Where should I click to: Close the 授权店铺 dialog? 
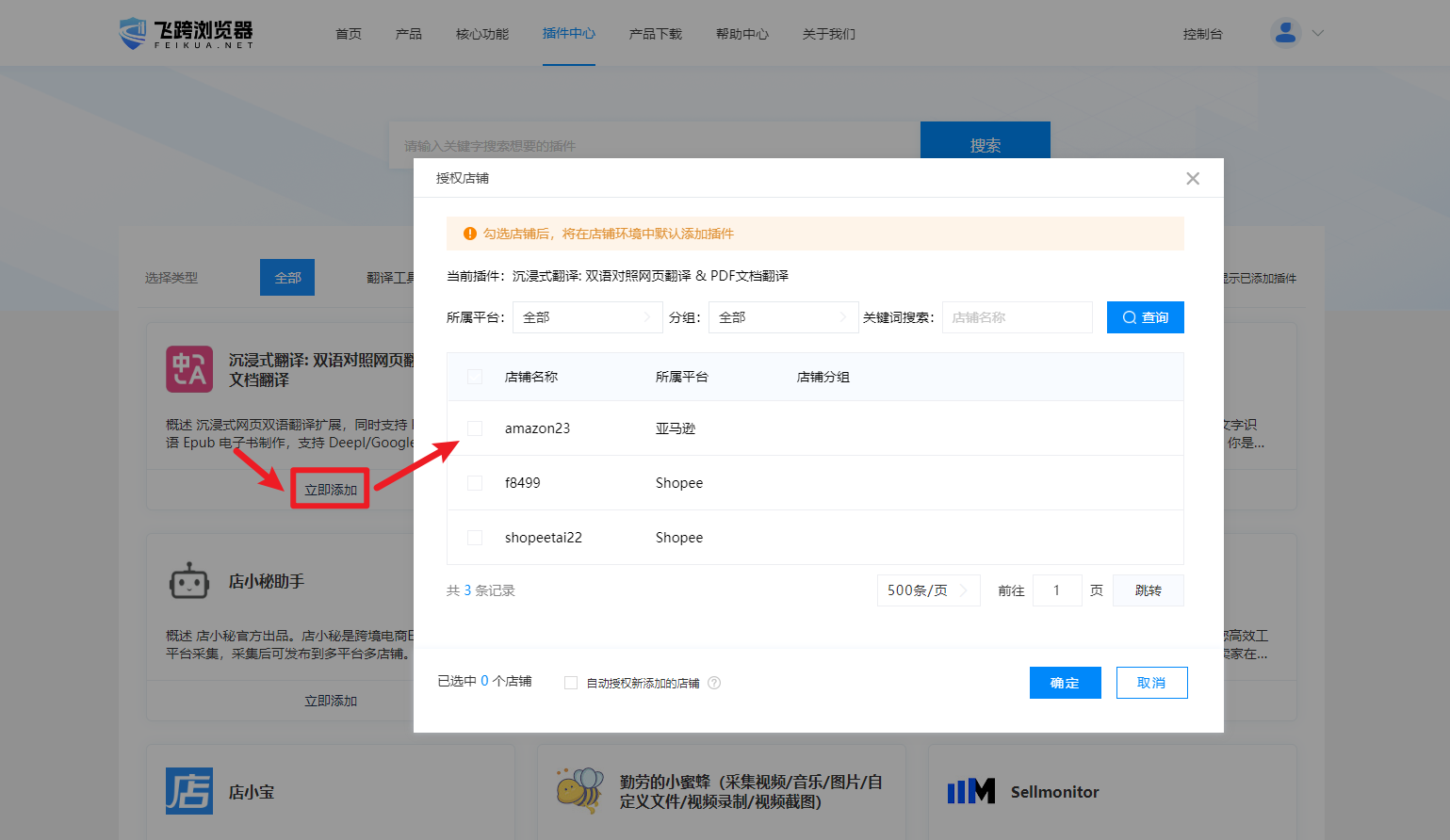pos(1193,178)
